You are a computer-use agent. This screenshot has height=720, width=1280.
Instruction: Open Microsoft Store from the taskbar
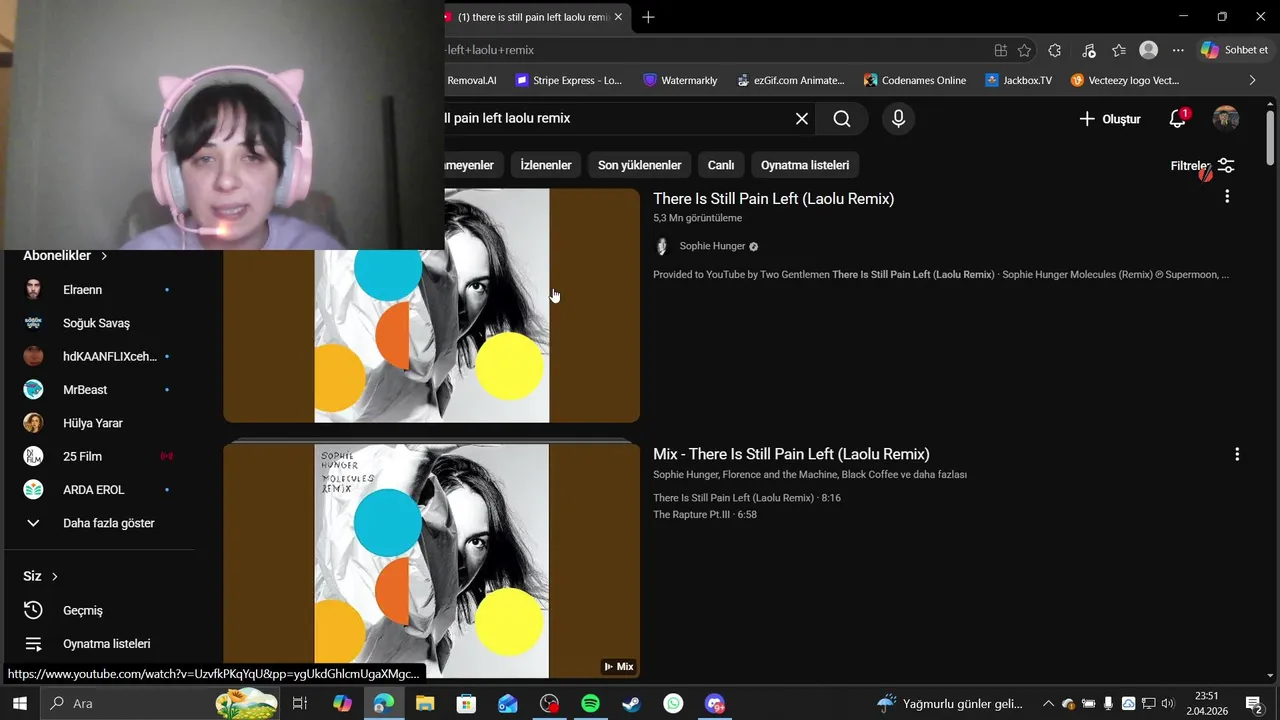[x=466, y=704]
